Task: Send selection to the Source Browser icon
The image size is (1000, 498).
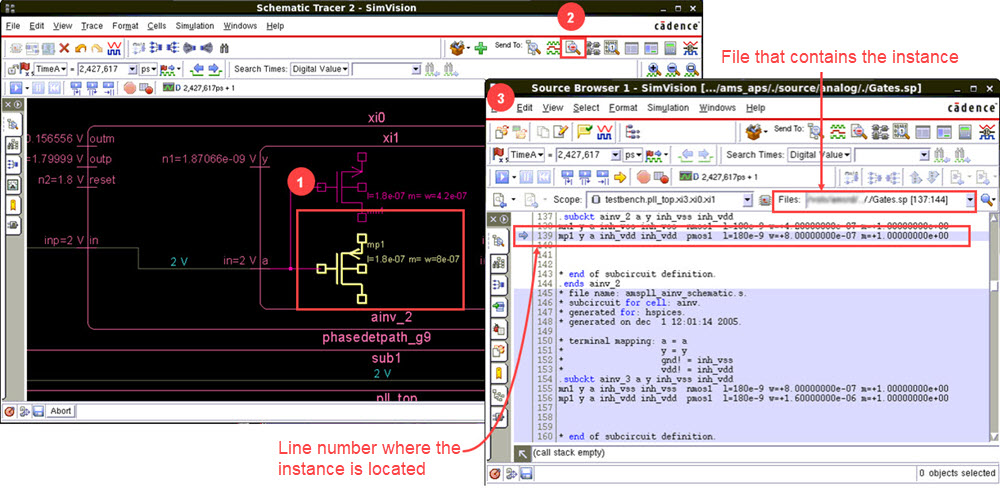Action: pos(574,47)
